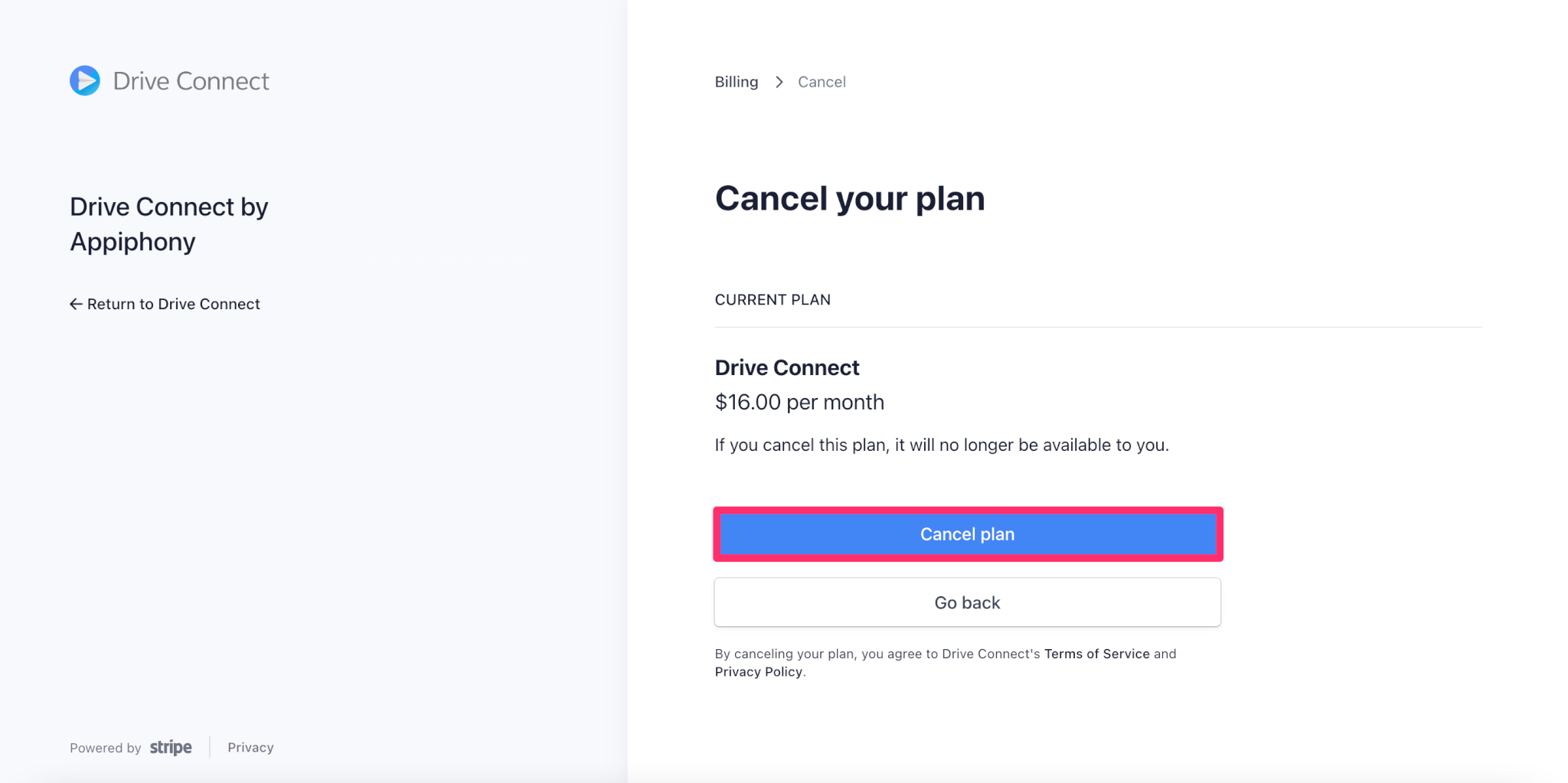Open the Terms of Service link
Viewport: 1568px width, 783px height.
click(1096, 654)
